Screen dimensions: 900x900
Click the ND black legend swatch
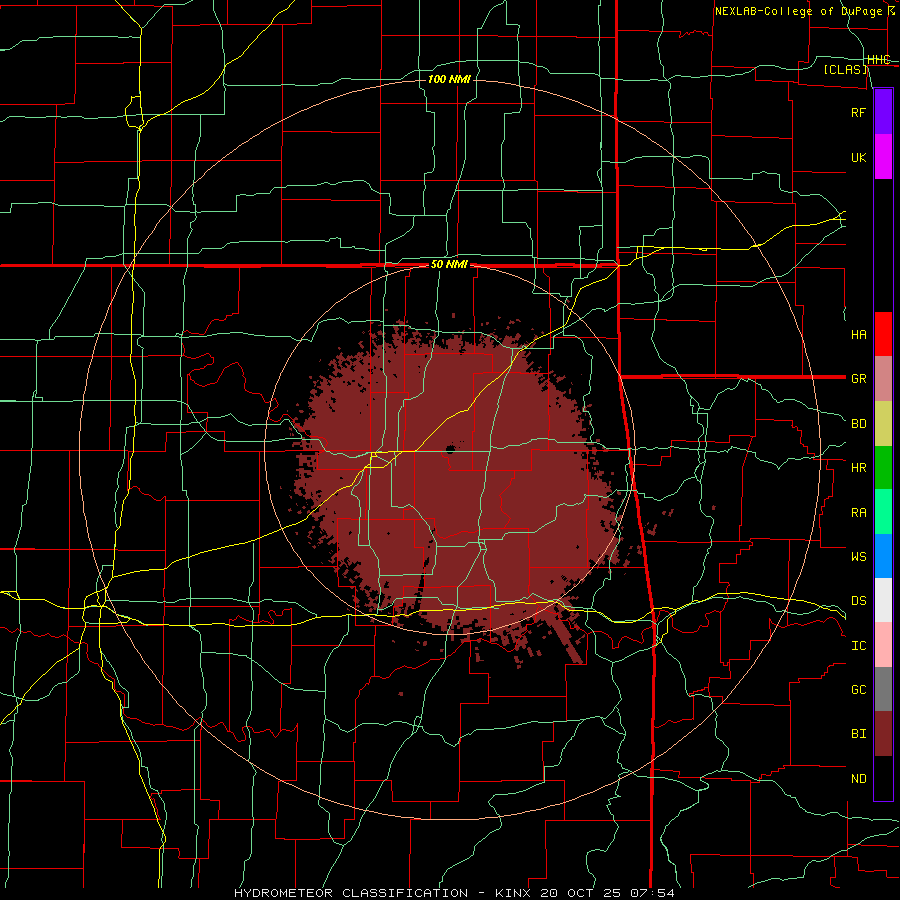pos(883,778)
